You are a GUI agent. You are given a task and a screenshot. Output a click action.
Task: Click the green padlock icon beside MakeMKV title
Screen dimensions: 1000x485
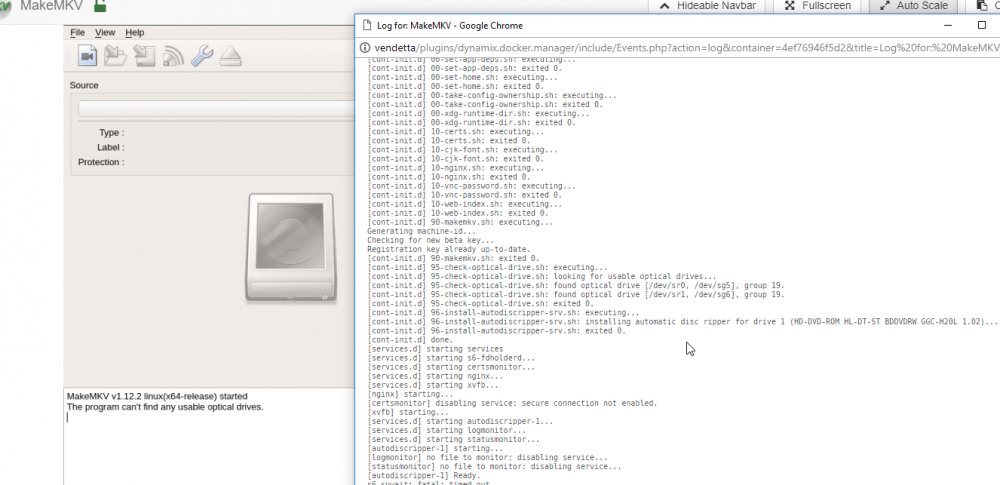coord(99,6)
